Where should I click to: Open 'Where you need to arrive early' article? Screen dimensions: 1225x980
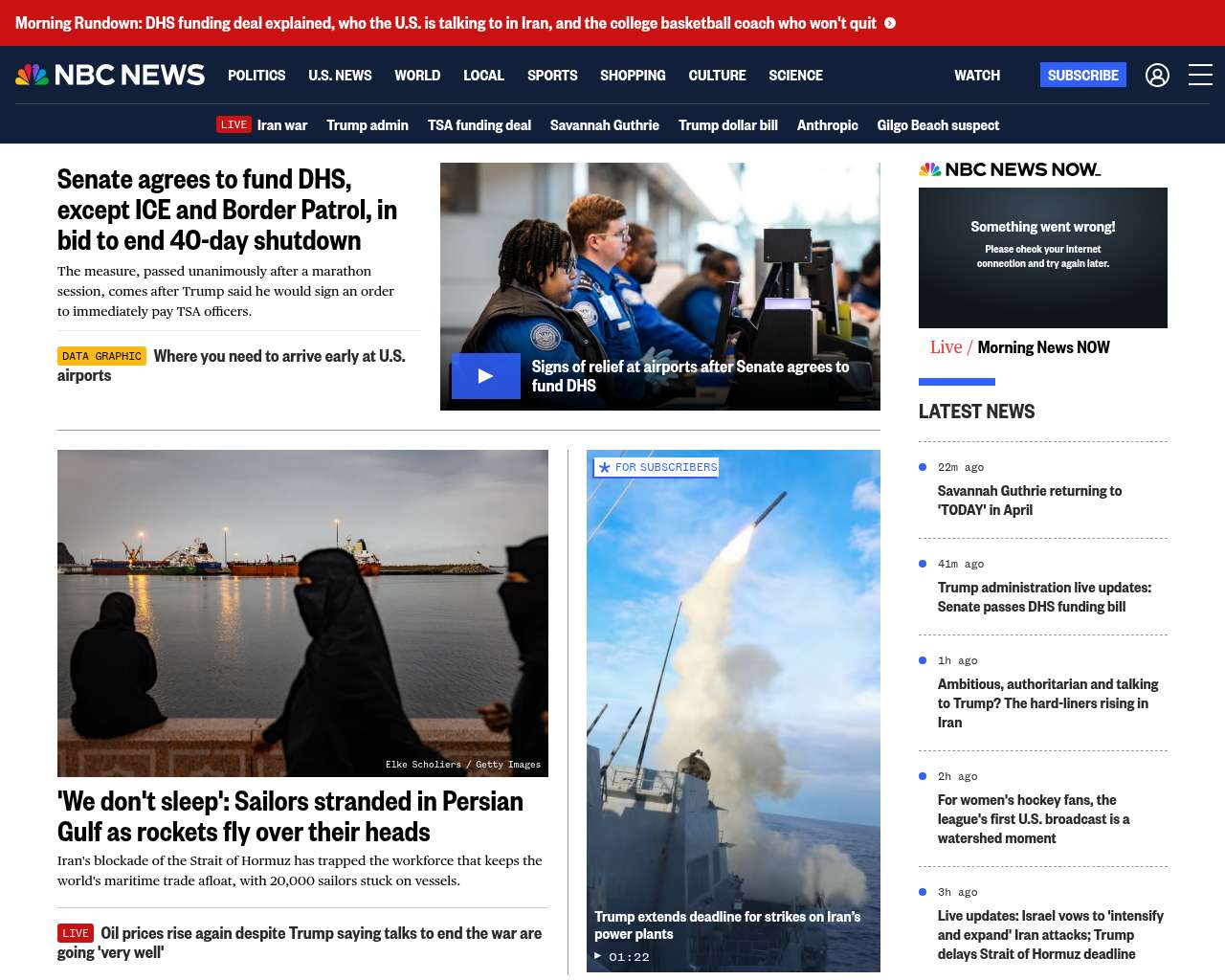(232, 366)
